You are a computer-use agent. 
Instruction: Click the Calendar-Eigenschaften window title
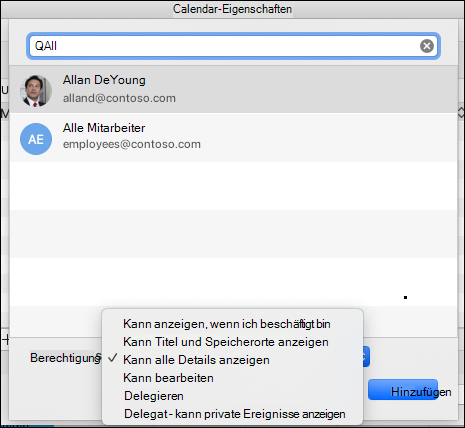(232, 9)
